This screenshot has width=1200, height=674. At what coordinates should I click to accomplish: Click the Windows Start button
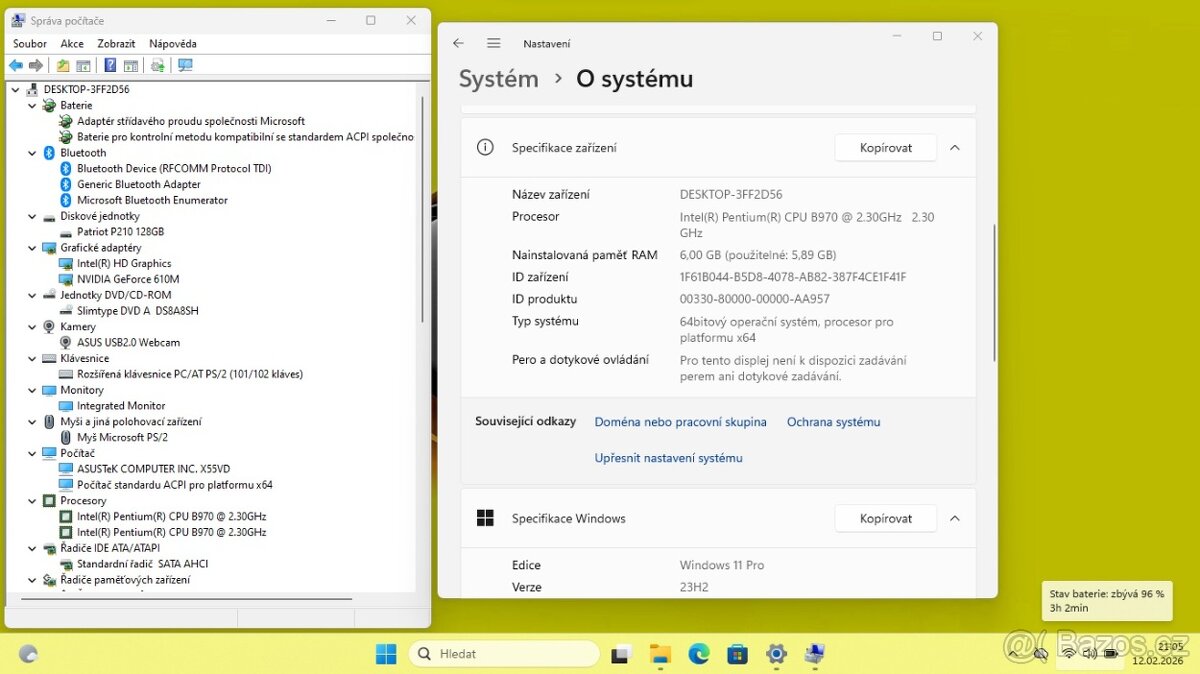pyautogui.click(x=386, y=654)
